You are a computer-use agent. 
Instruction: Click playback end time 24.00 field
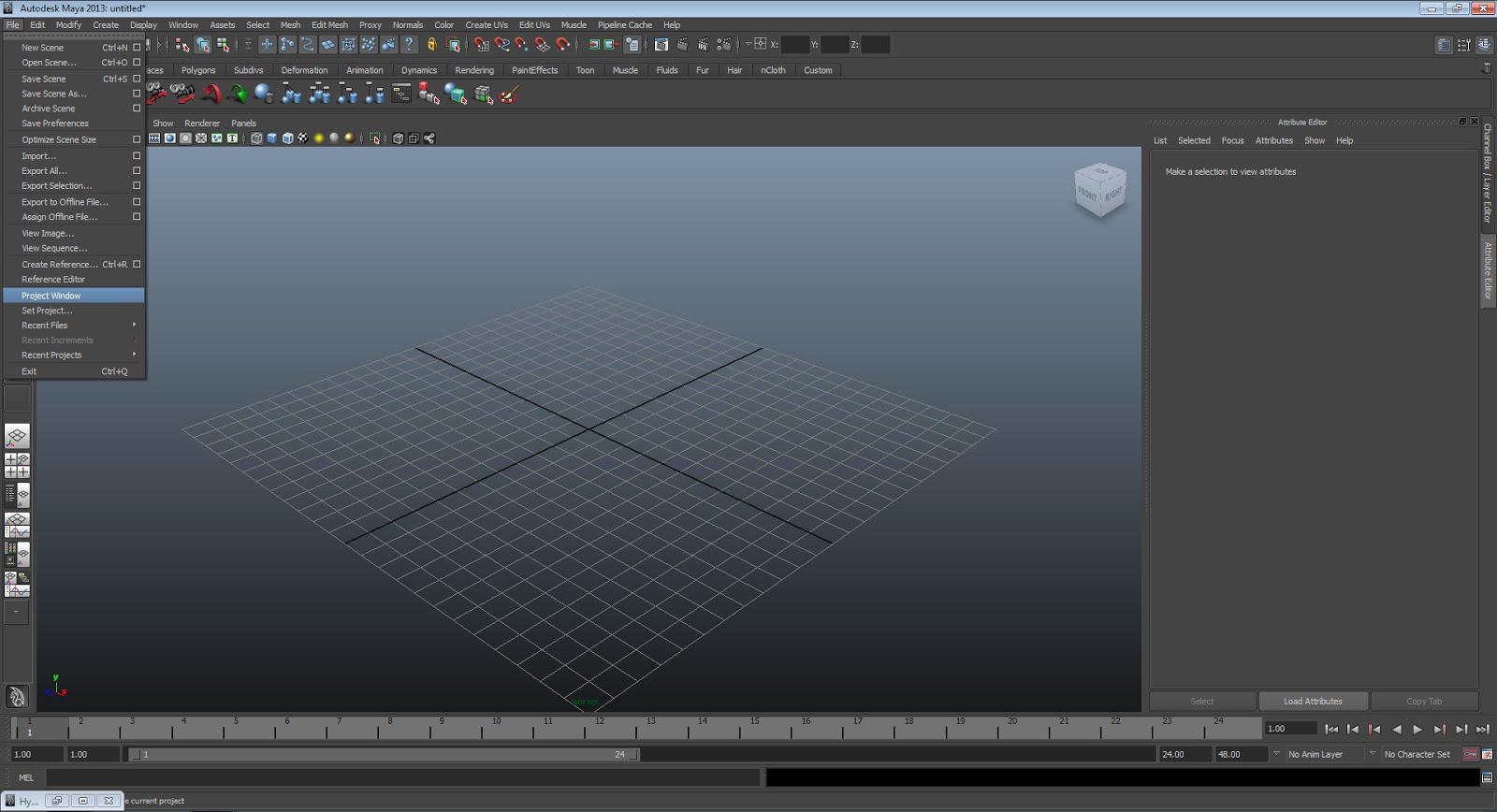coord(1185,754)
